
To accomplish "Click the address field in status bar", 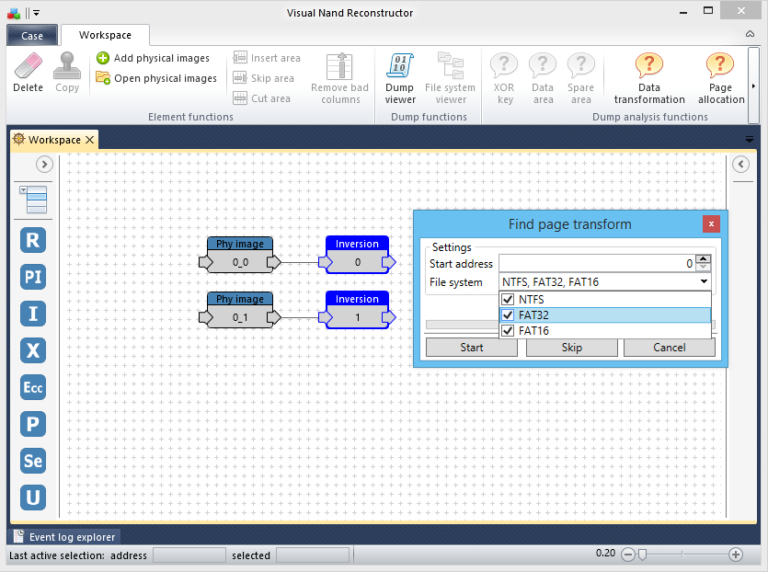I will (189, 555).
